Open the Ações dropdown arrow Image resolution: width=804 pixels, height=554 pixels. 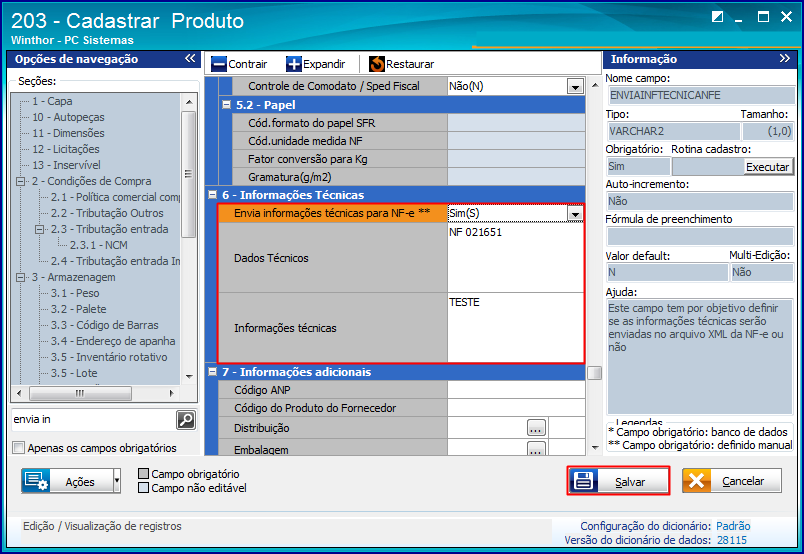[x=117, y=481]
